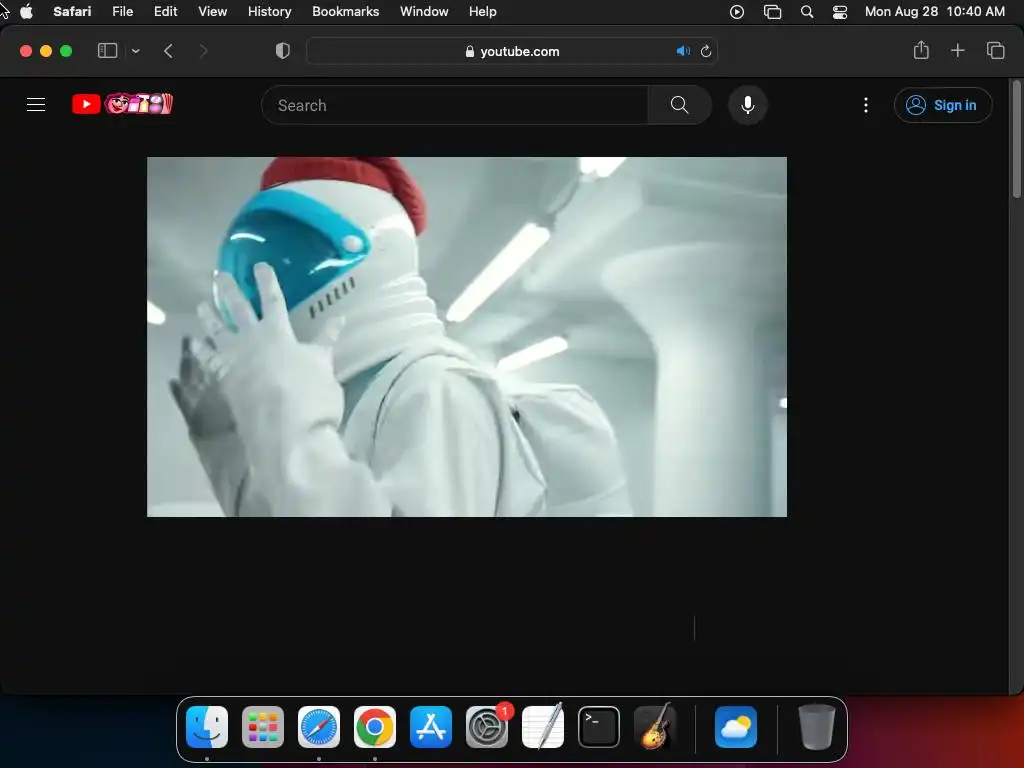Open the Bookmarks menu
This screenshot has height=768, width=1024.
(x=345, y=12)
